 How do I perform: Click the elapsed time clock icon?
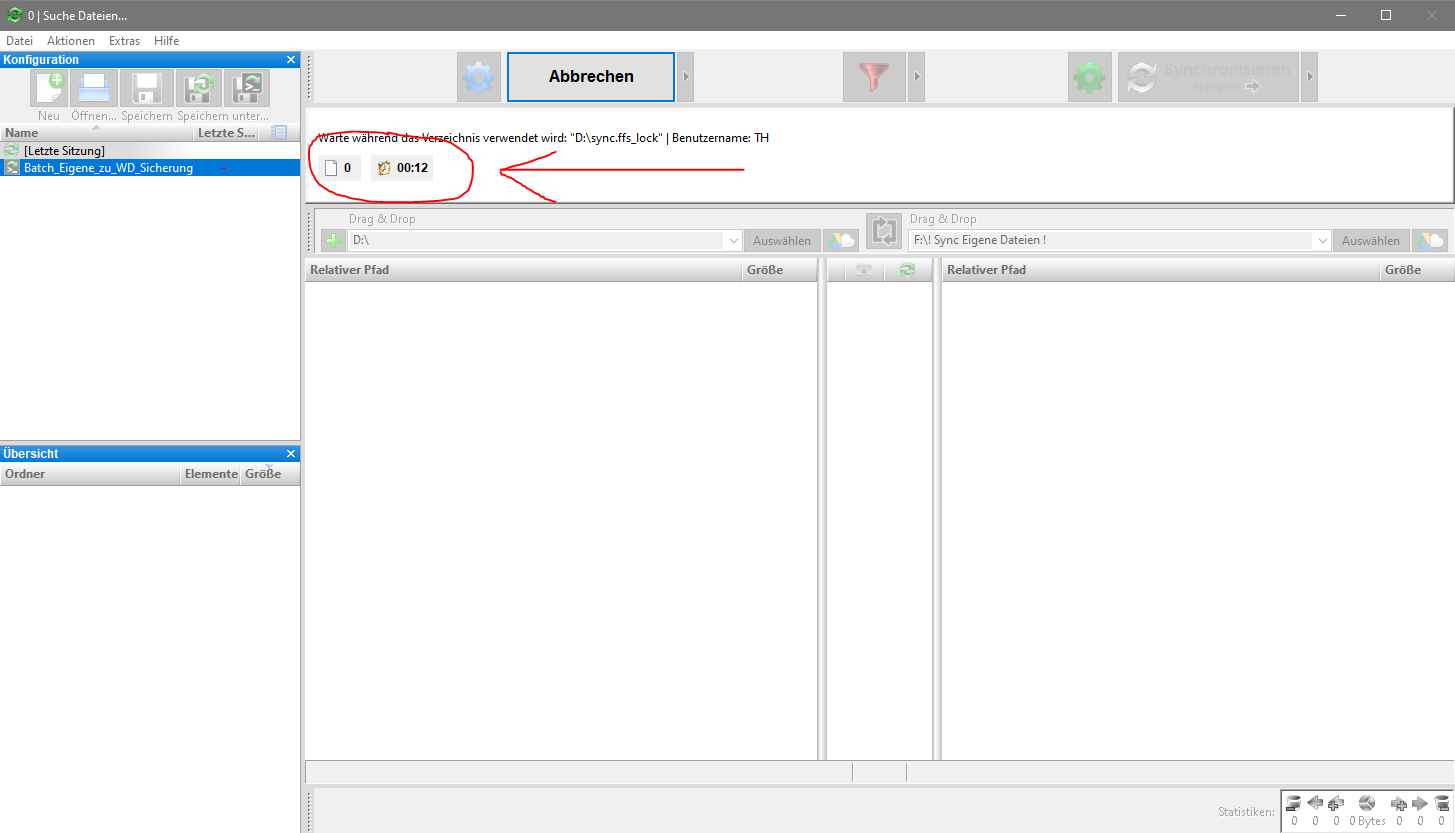[384, 168]
